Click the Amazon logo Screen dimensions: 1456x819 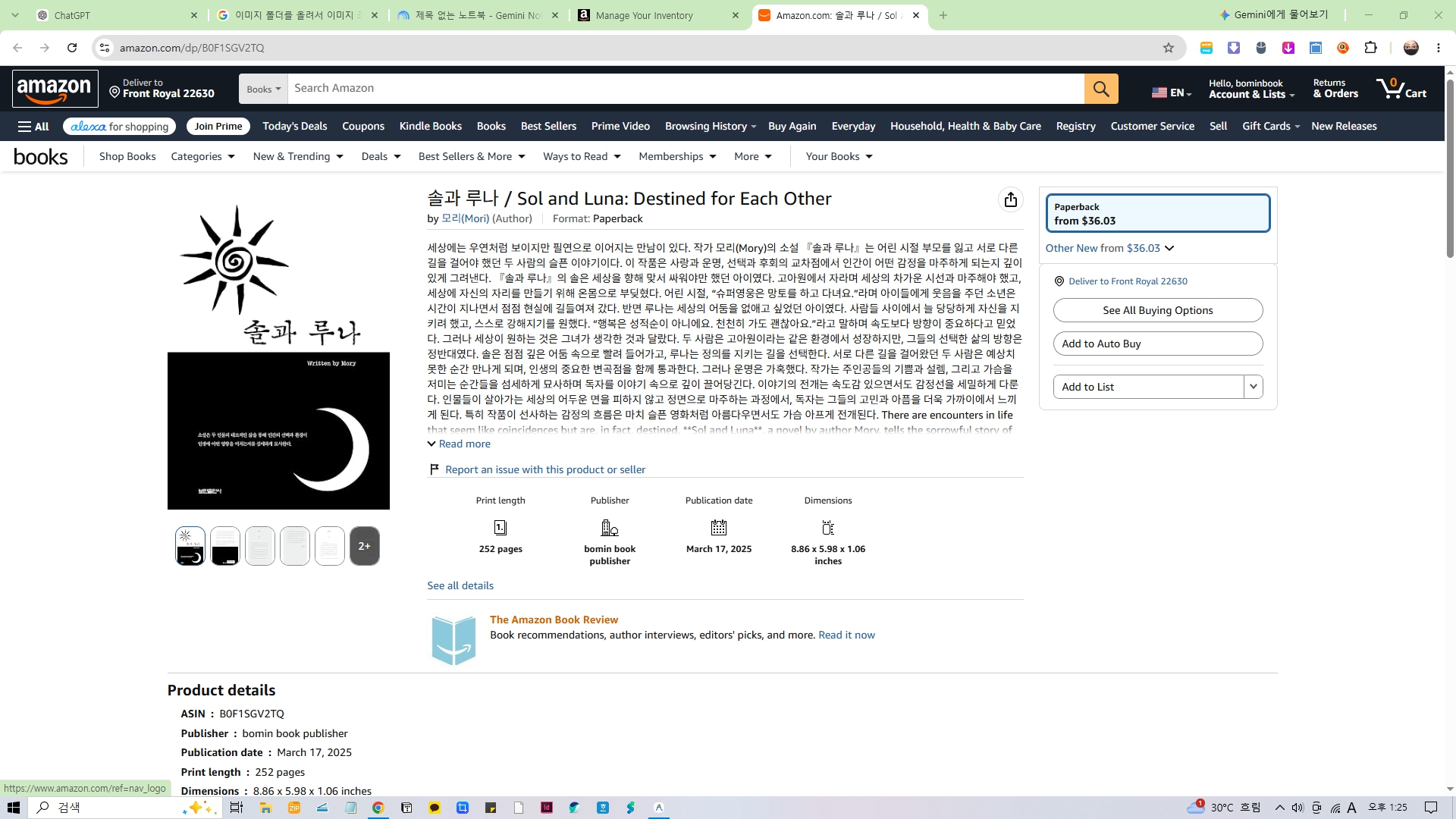click(55, 89)
